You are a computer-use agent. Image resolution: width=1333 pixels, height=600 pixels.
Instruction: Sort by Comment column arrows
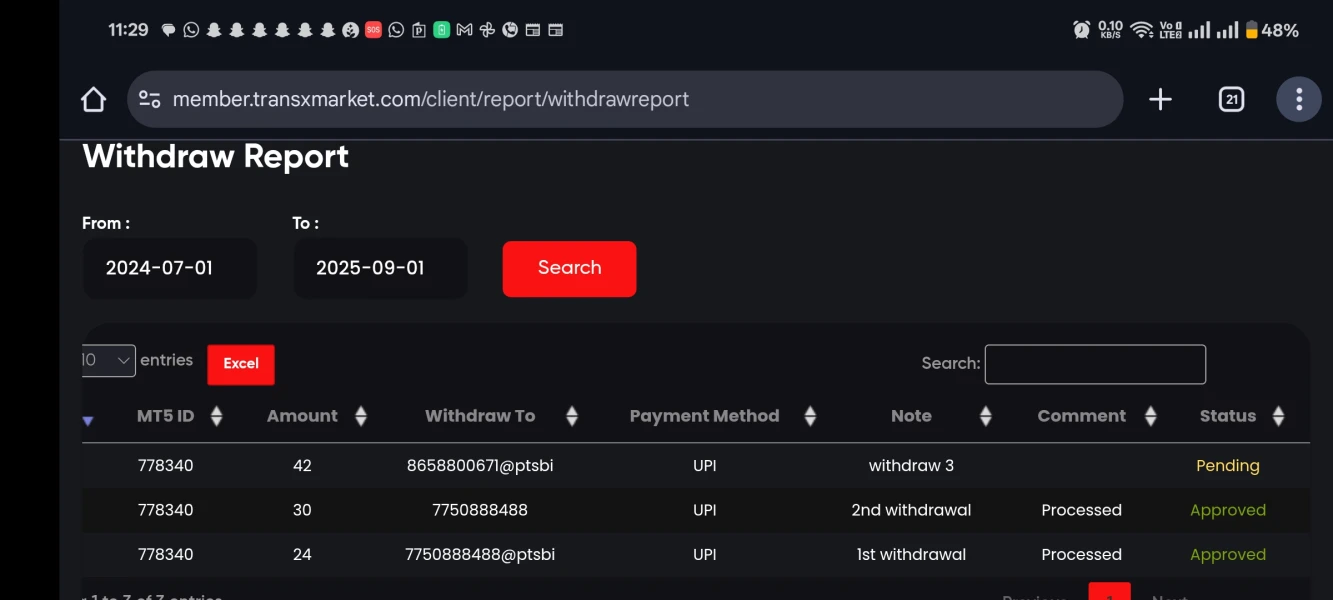pyautogui.click(x=1150, y=416)
